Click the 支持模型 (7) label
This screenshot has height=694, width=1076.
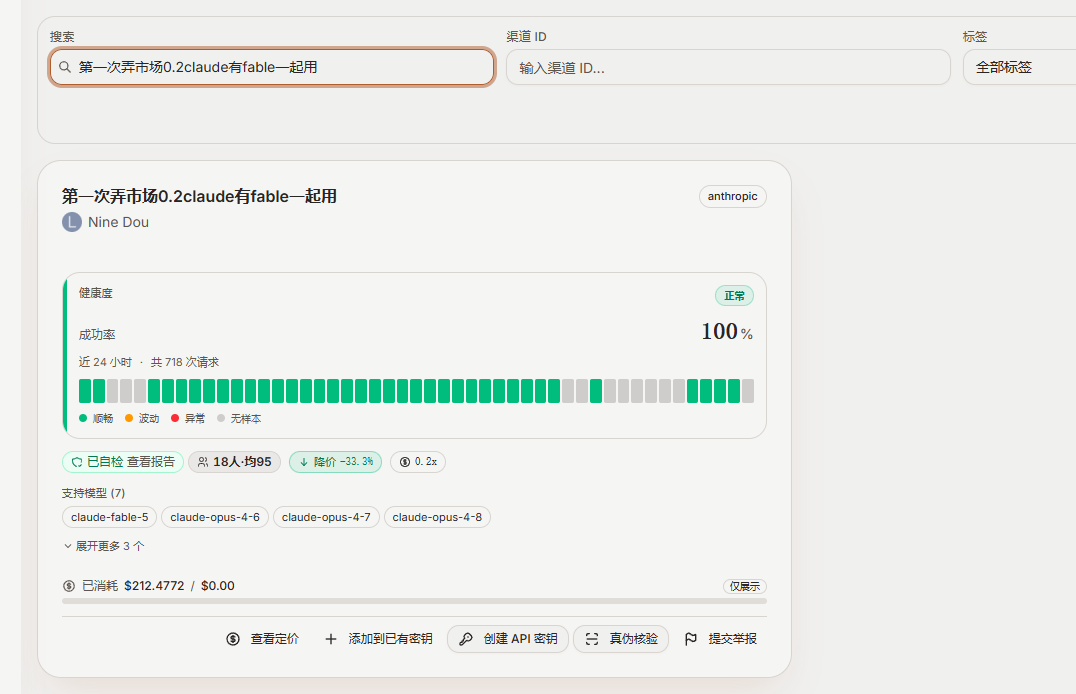93,493
